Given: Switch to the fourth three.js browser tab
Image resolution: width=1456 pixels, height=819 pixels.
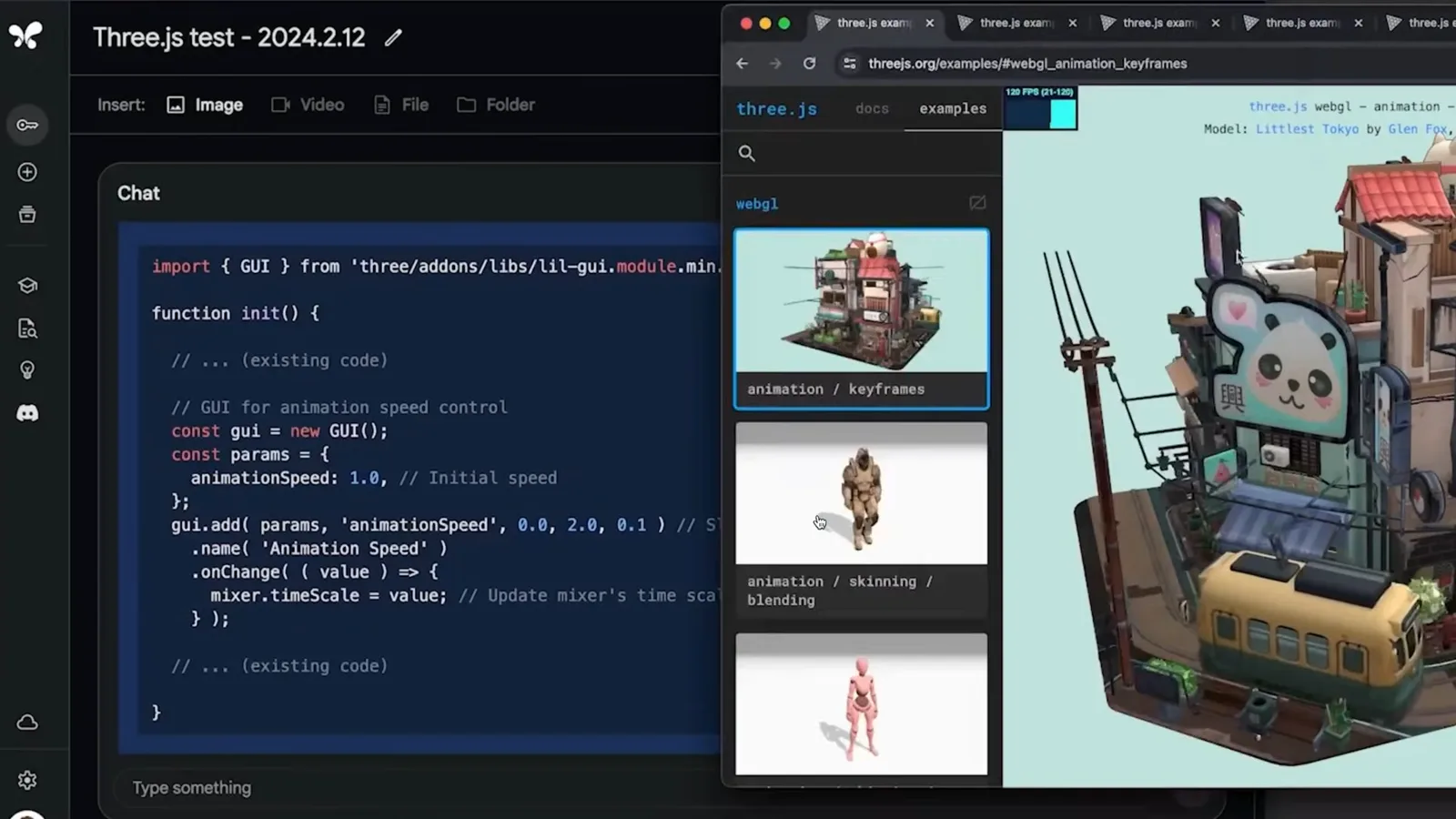Looking at the screenshot, I should [x=1302, y=23].
